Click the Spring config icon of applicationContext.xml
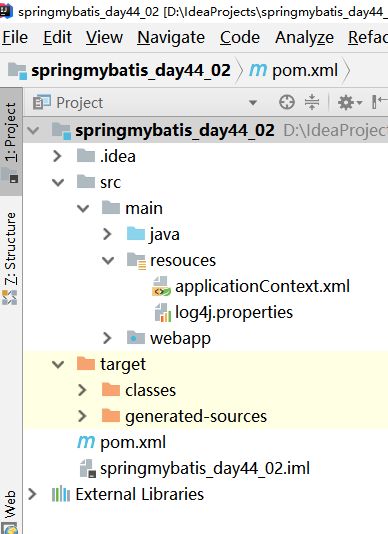Image resolution: width=388 pixels, height=534 pixels. [161, 286]
